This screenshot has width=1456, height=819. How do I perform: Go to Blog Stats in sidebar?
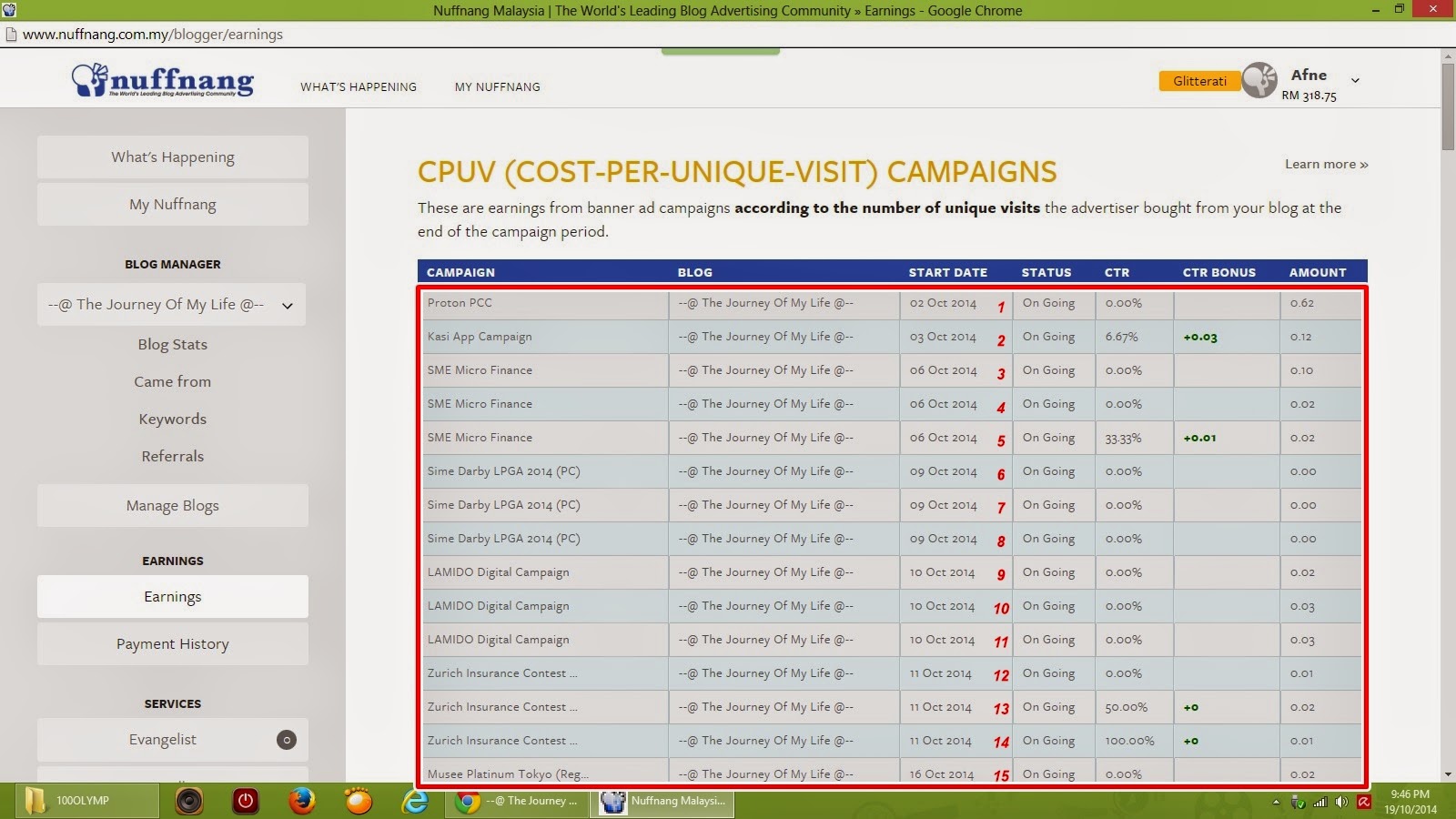coord(173,344)
